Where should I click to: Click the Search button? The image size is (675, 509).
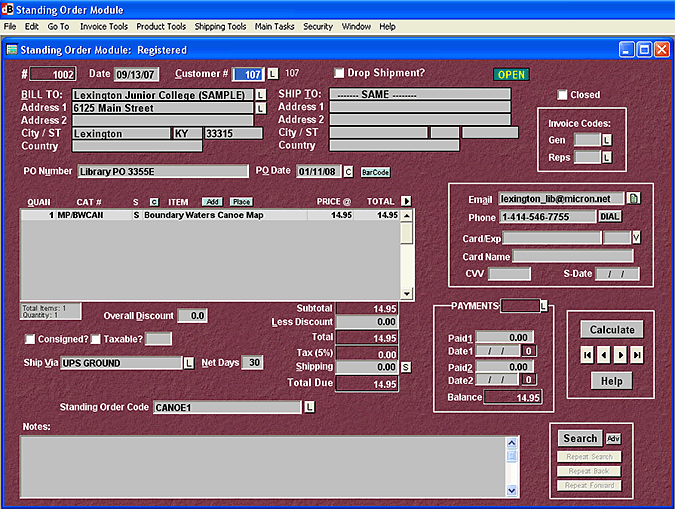click(580, 438)
